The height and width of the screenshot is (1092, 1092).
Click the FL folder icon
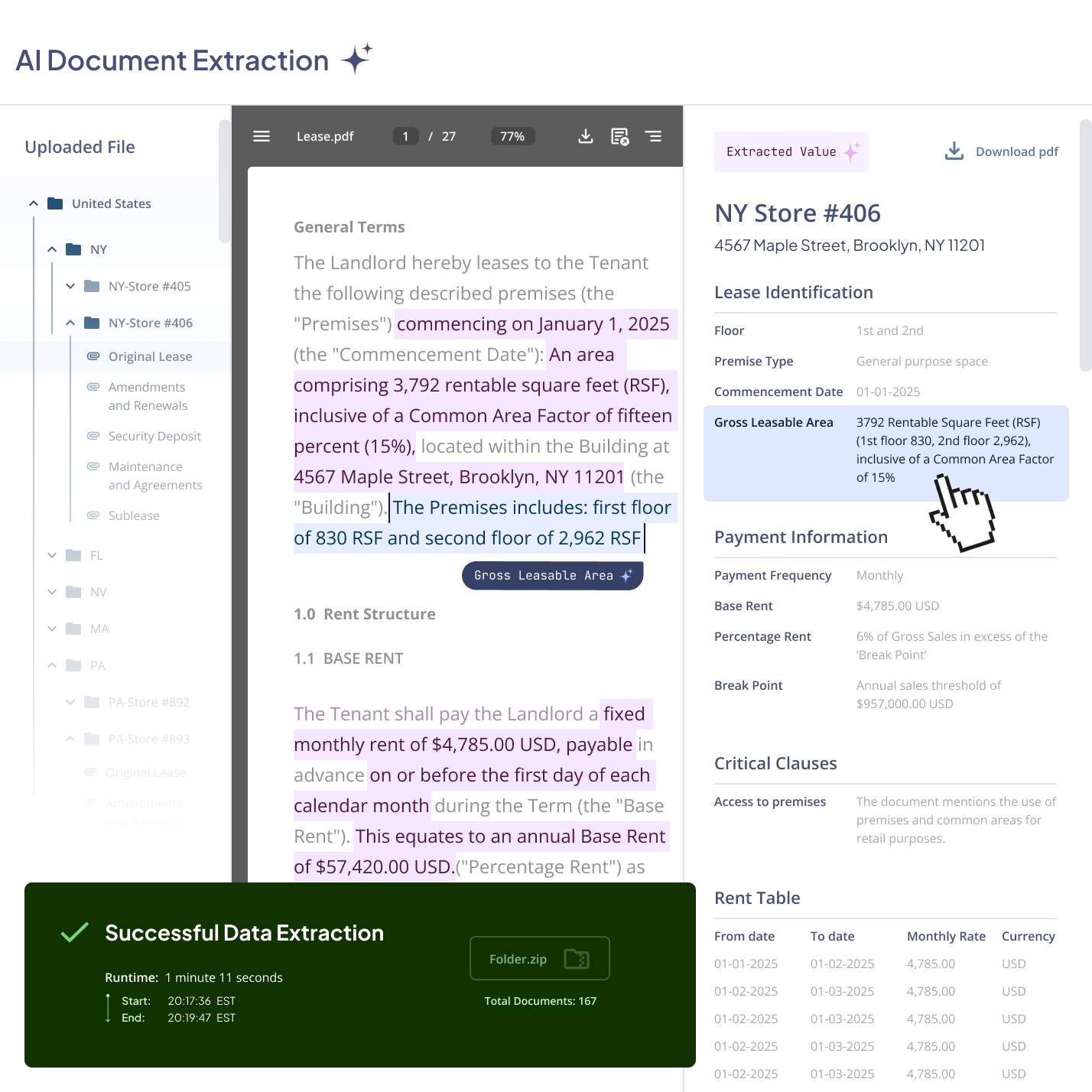73,555
